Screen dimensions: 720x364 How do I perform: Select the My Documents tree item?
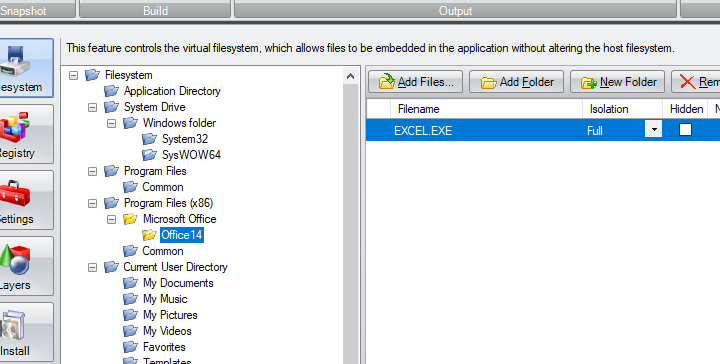coord(178,283)
